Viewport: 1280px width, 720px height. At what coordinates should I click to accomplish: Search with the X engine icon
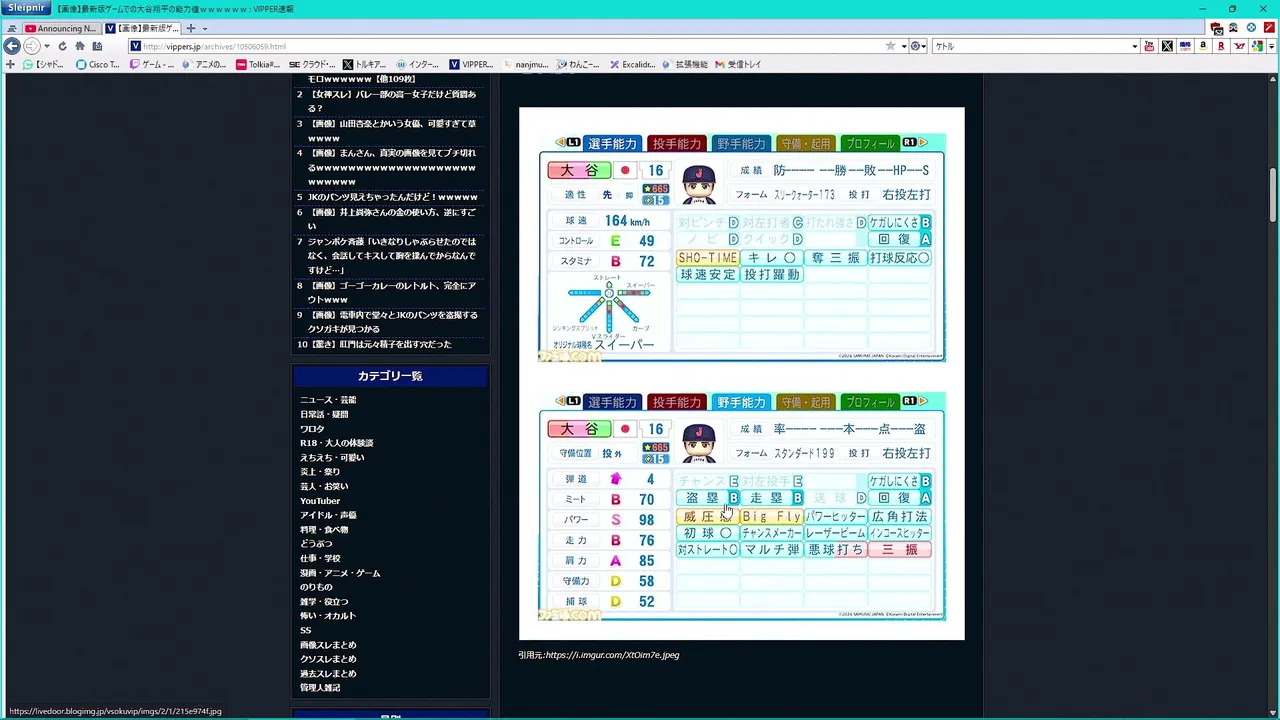(1167, 46)
